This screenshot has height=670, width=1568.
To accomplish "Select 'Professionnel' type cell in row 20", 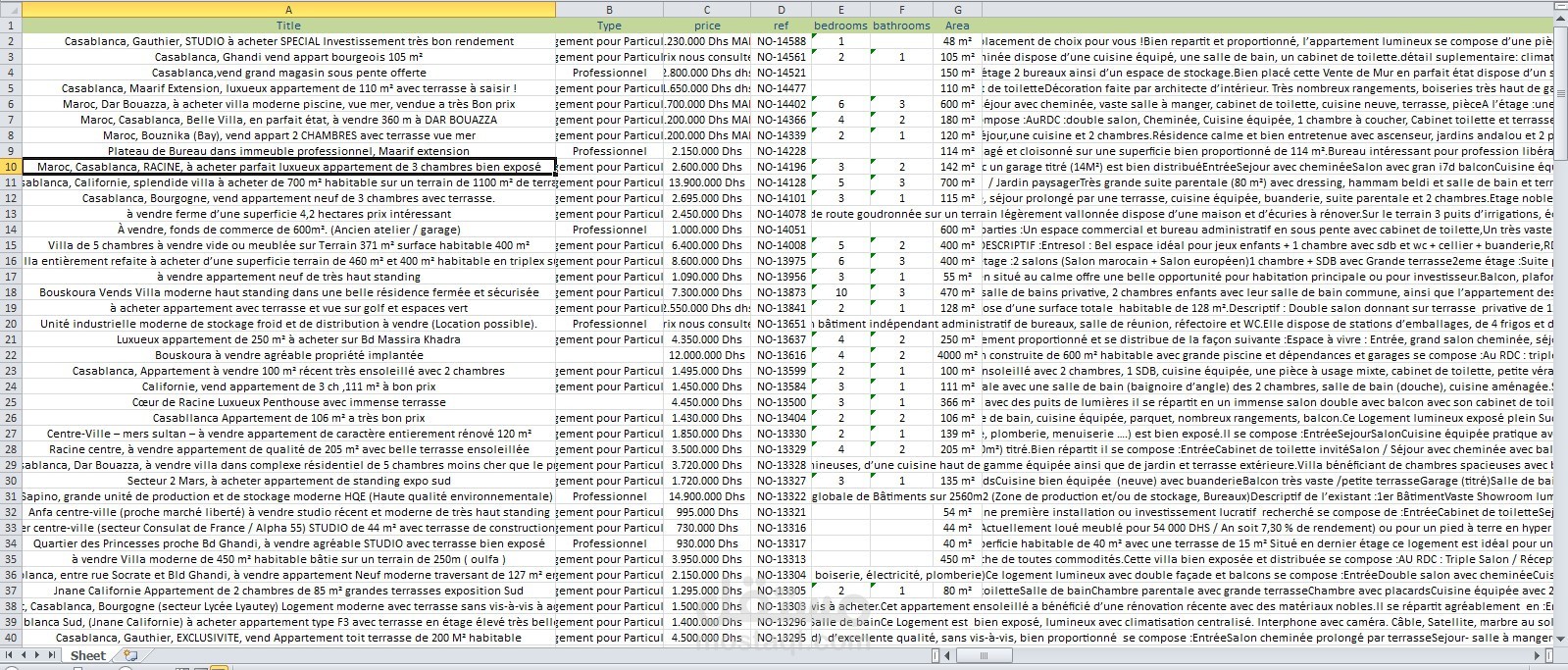I will [x=609, y=324].
